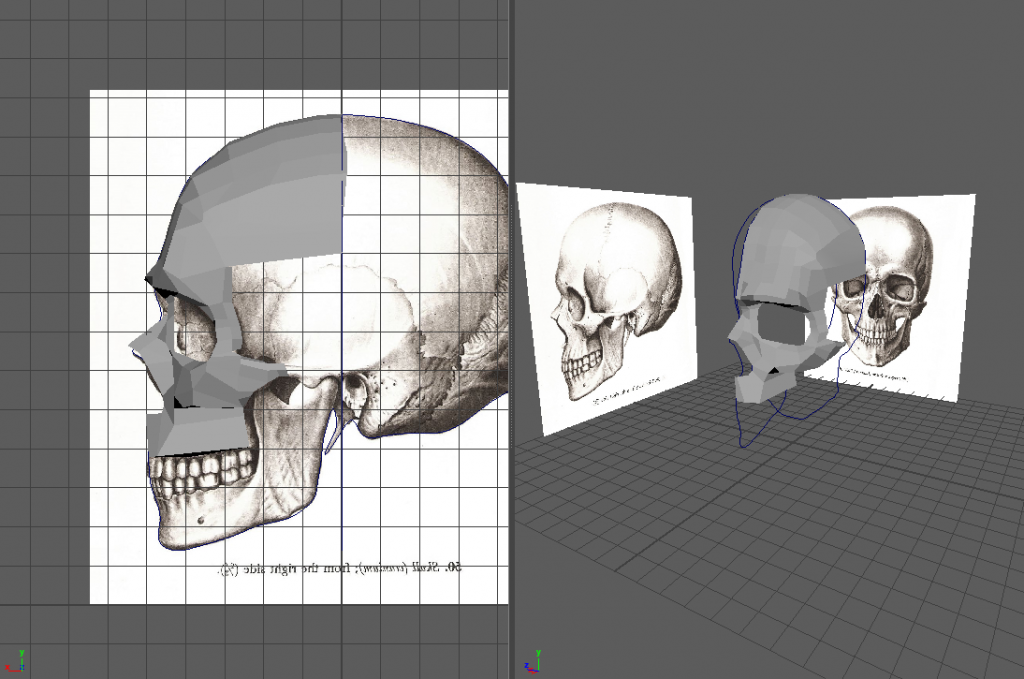This screenshot has width=1024, height=679.
Task: Click the axis gizmo in perspective viewport
Action: pyautogui.click(x=531, y=661)
